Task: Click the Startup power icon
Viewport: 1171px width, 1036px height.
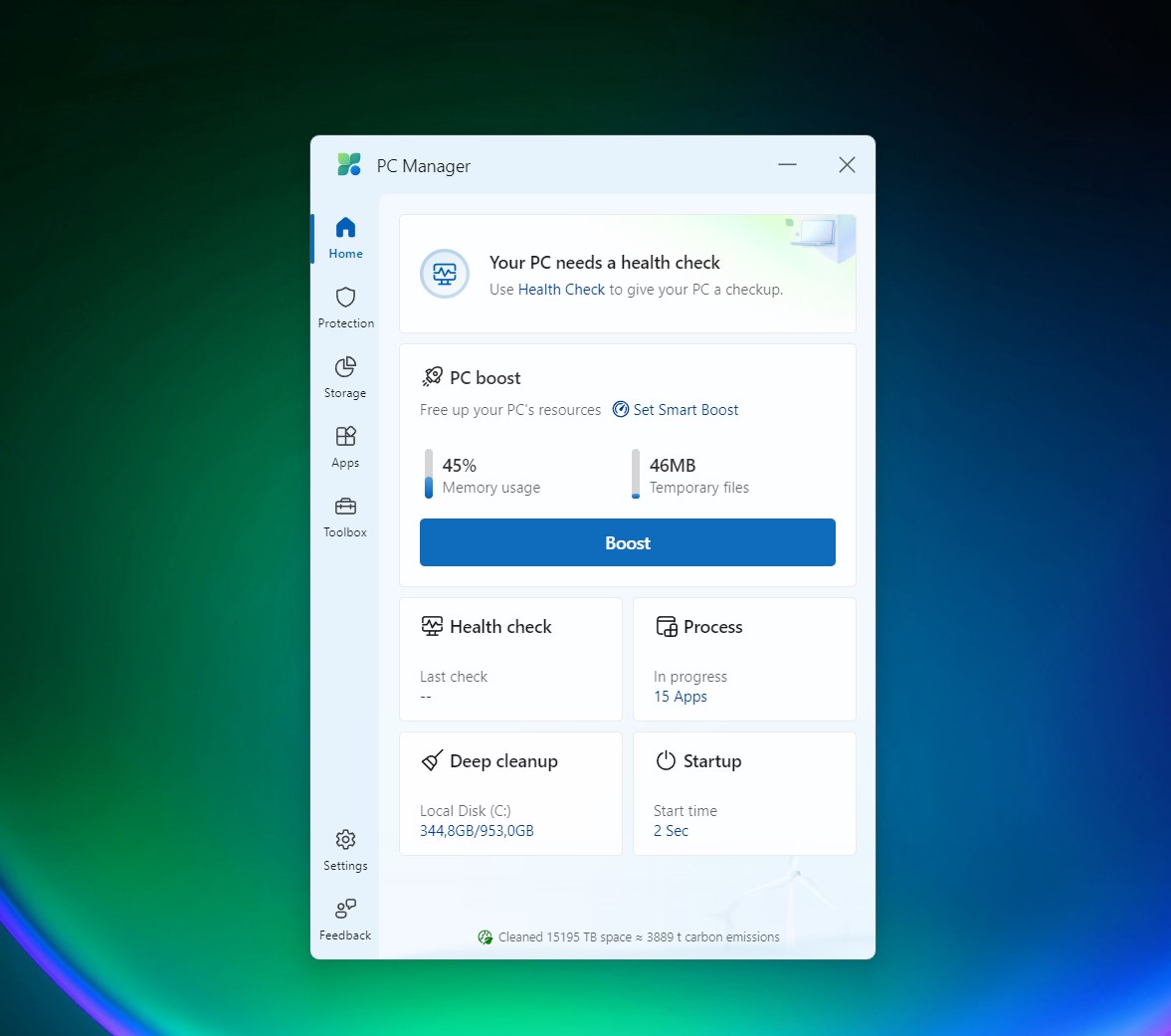Action: 666,760
